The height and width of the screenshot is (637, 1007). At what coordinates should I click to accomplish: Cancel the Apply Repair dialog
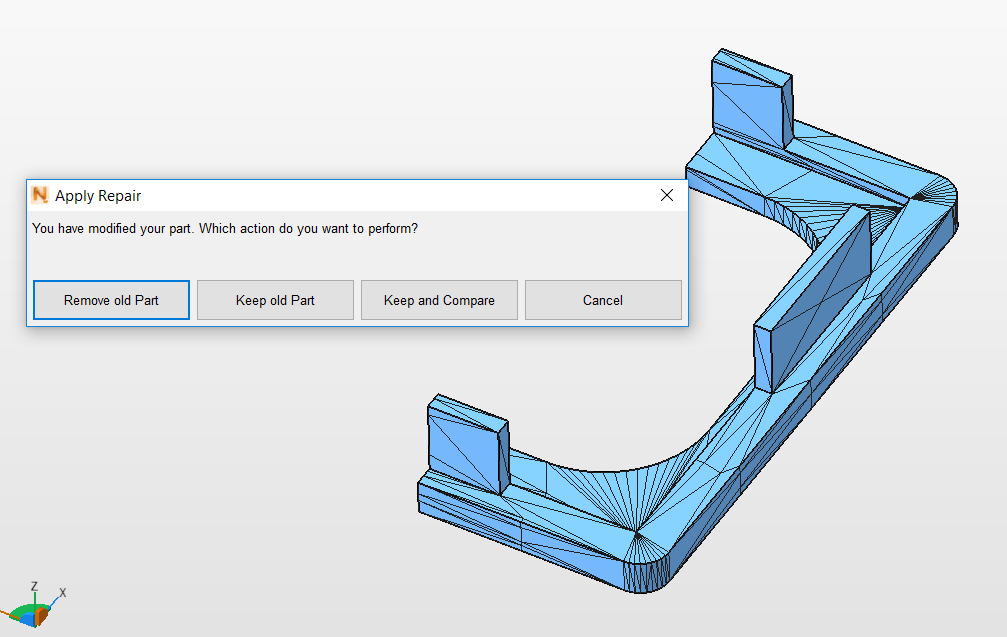point(603,300)
